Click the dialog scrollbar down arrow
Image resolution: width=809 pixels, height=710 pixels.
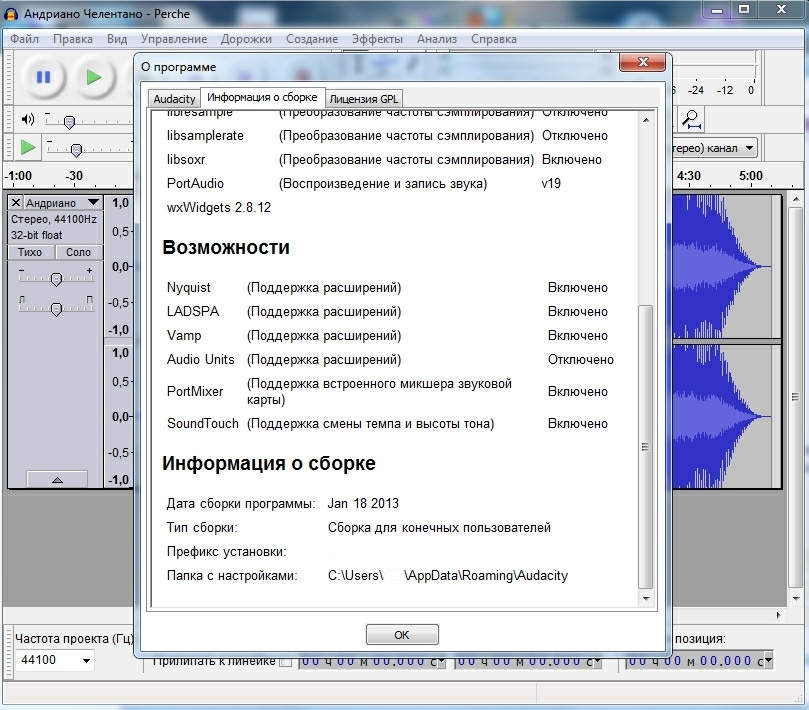(x=646, y=599)
